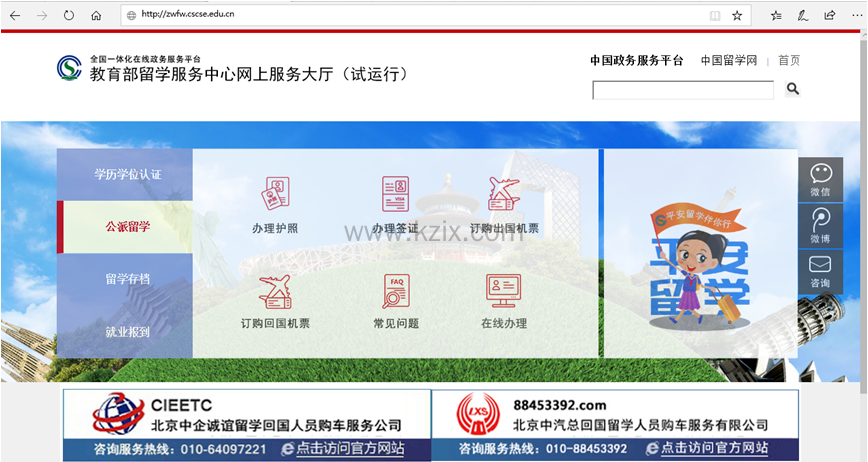Viewport: 868px width, 462px height.
Task: Click the 咨询 envelope sidebar icon
Action: click(820, 271)
